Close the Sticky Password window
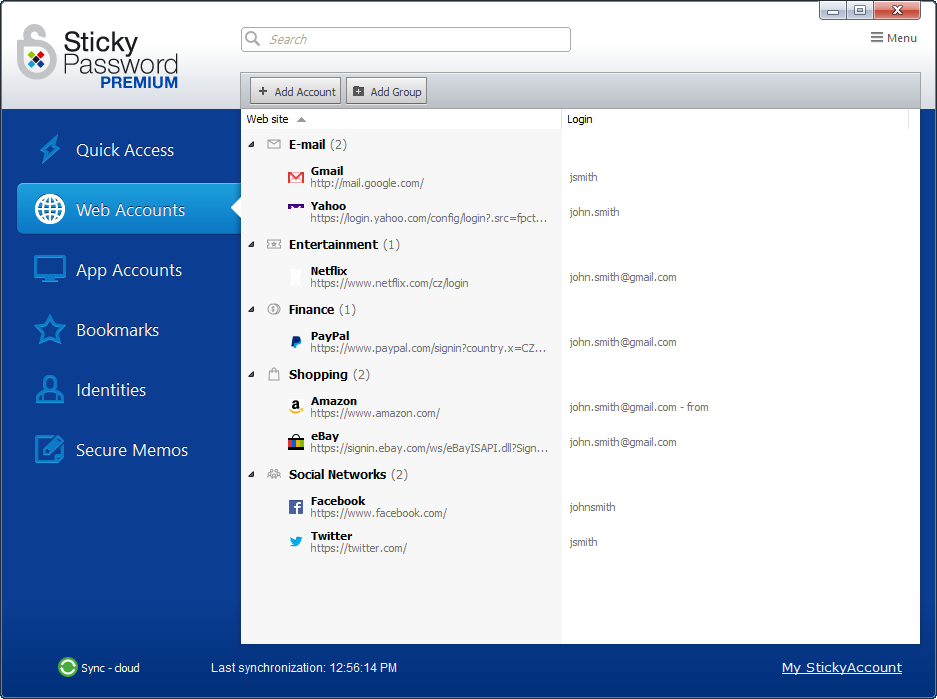Viewport: 937px width, 699px height. [x=897, y=10]
